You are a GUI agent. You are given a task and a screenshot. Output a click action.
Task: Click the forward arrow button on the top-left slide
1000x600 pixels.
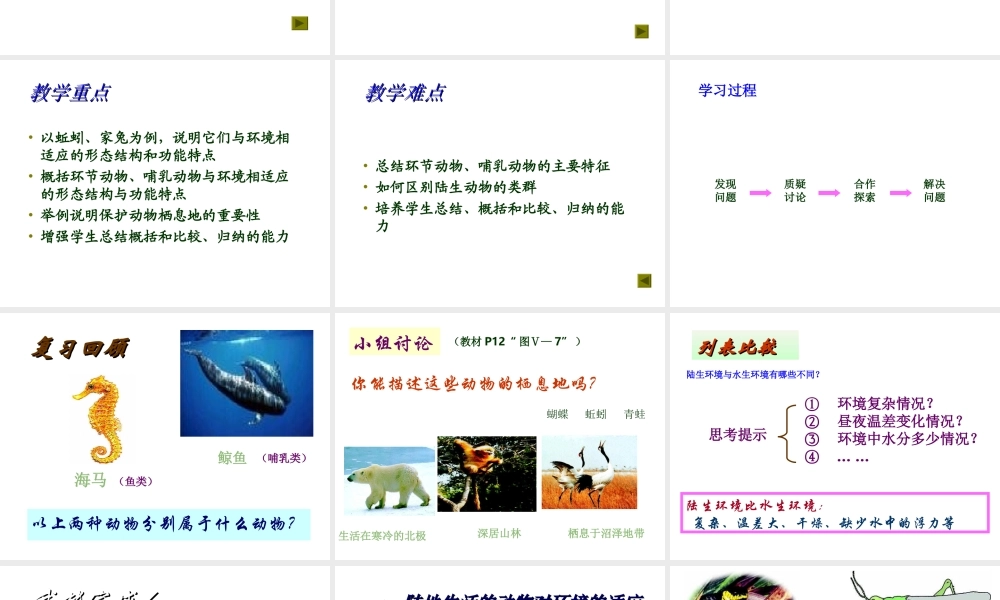tap(300, 24)
